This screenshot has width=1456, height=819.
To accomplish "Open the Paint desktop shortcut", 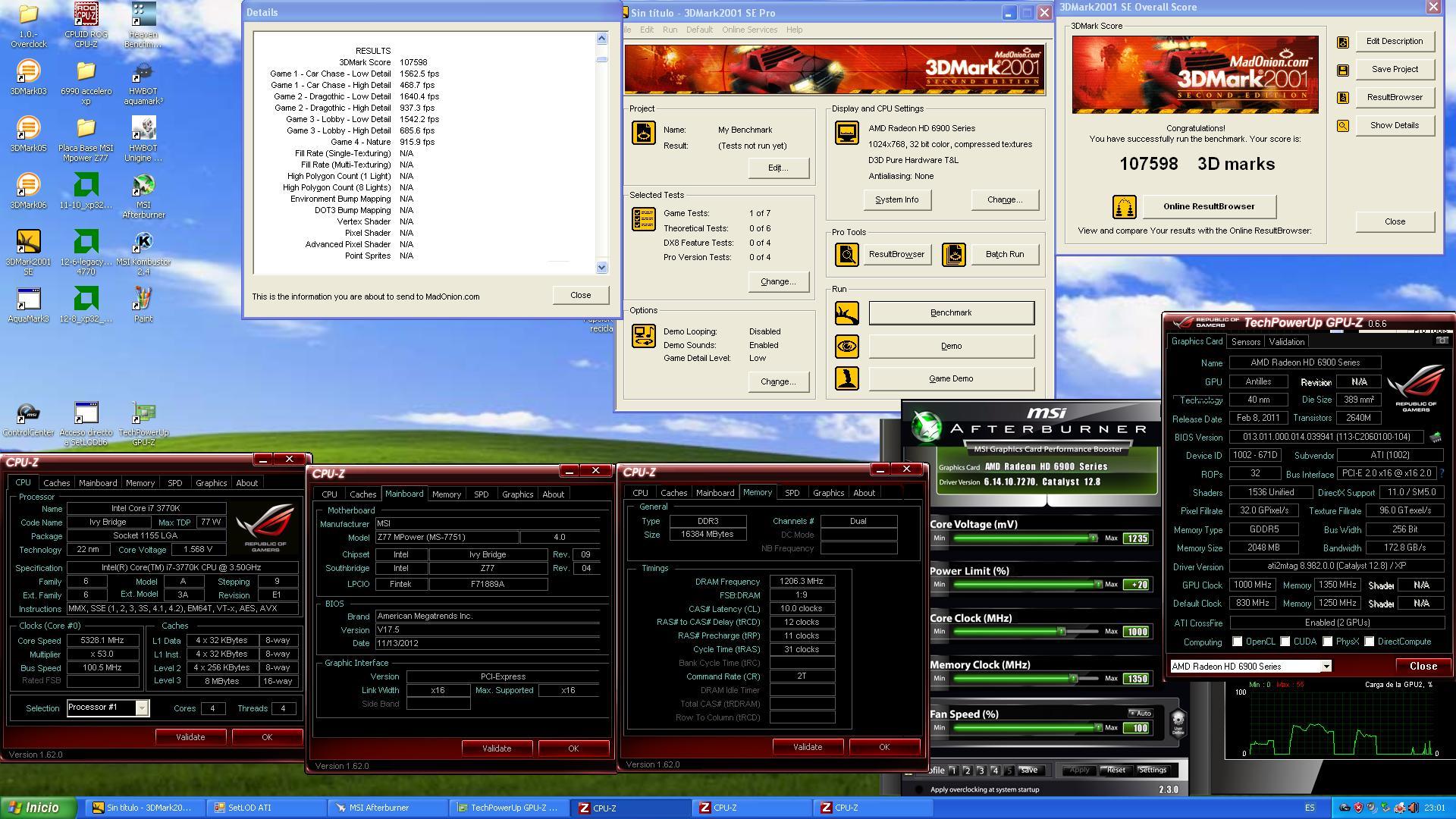I will tap(143, 305).
